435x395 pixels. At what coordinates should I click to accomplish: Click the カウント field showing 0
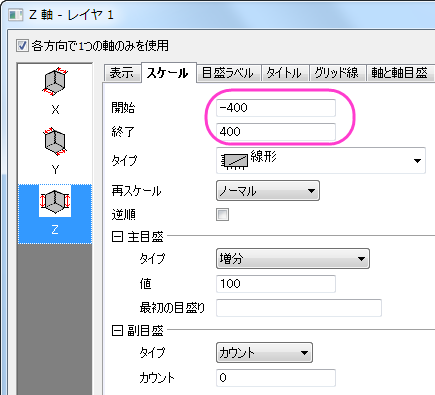(276, 378)
